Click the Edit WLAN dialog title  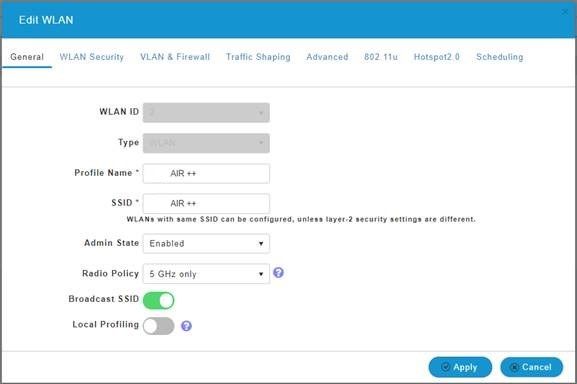point(46,20)
